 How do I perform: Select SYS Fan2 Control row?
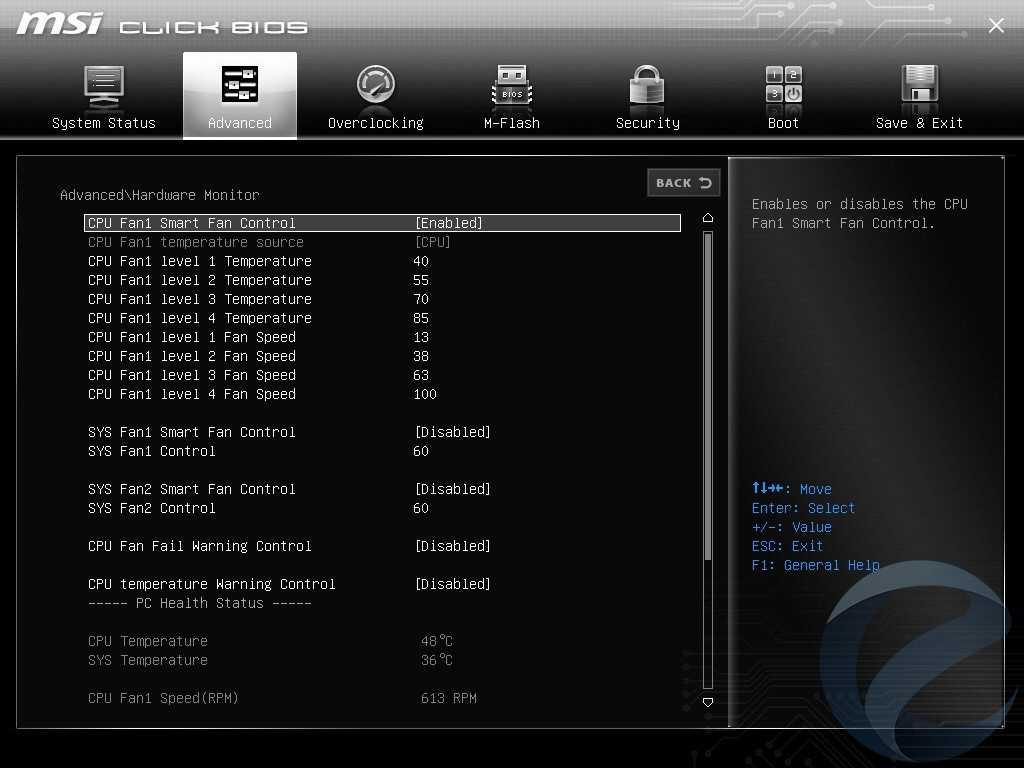coord(152,508)
